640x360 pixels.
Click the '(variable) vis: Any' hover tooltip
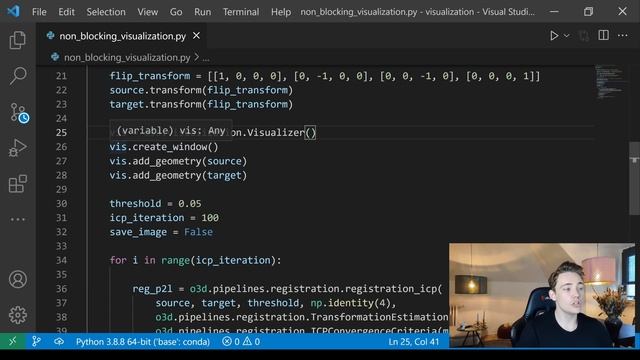tap(171, 131)
